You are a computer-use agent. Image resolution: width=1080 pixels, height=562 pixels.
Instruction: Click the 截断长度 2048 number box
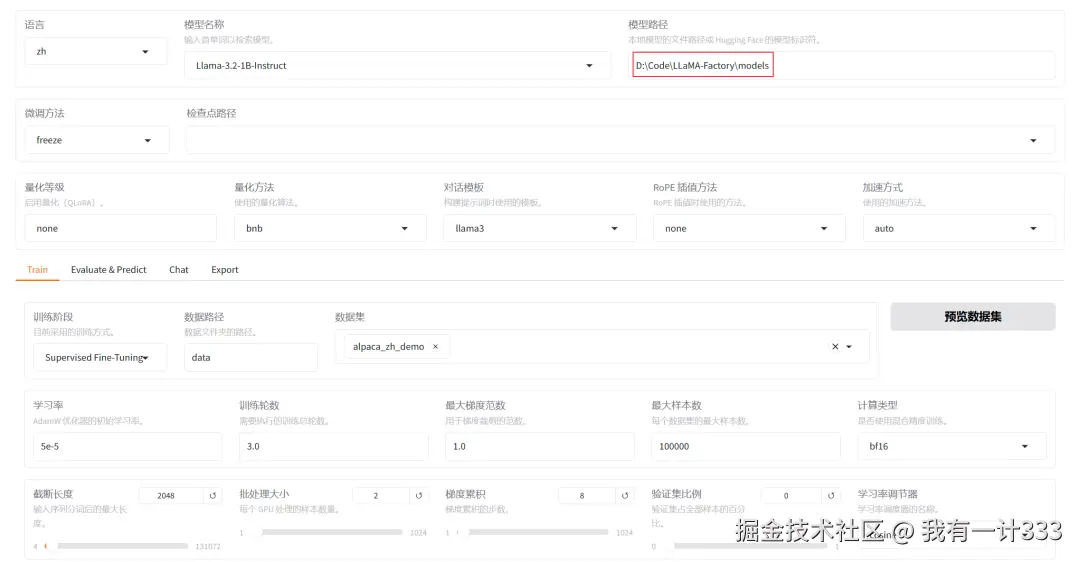[171, 495]
